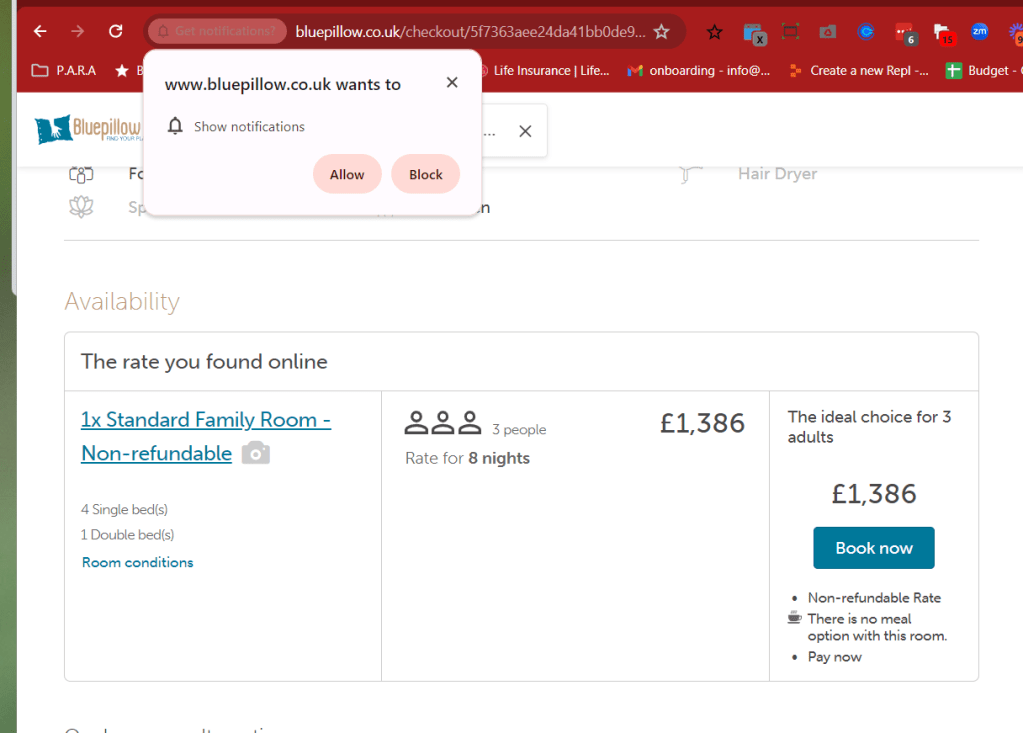The image size is (1023, 733).
Task: Open the red extension with badge 6
Action: click(x=906, y=33)
